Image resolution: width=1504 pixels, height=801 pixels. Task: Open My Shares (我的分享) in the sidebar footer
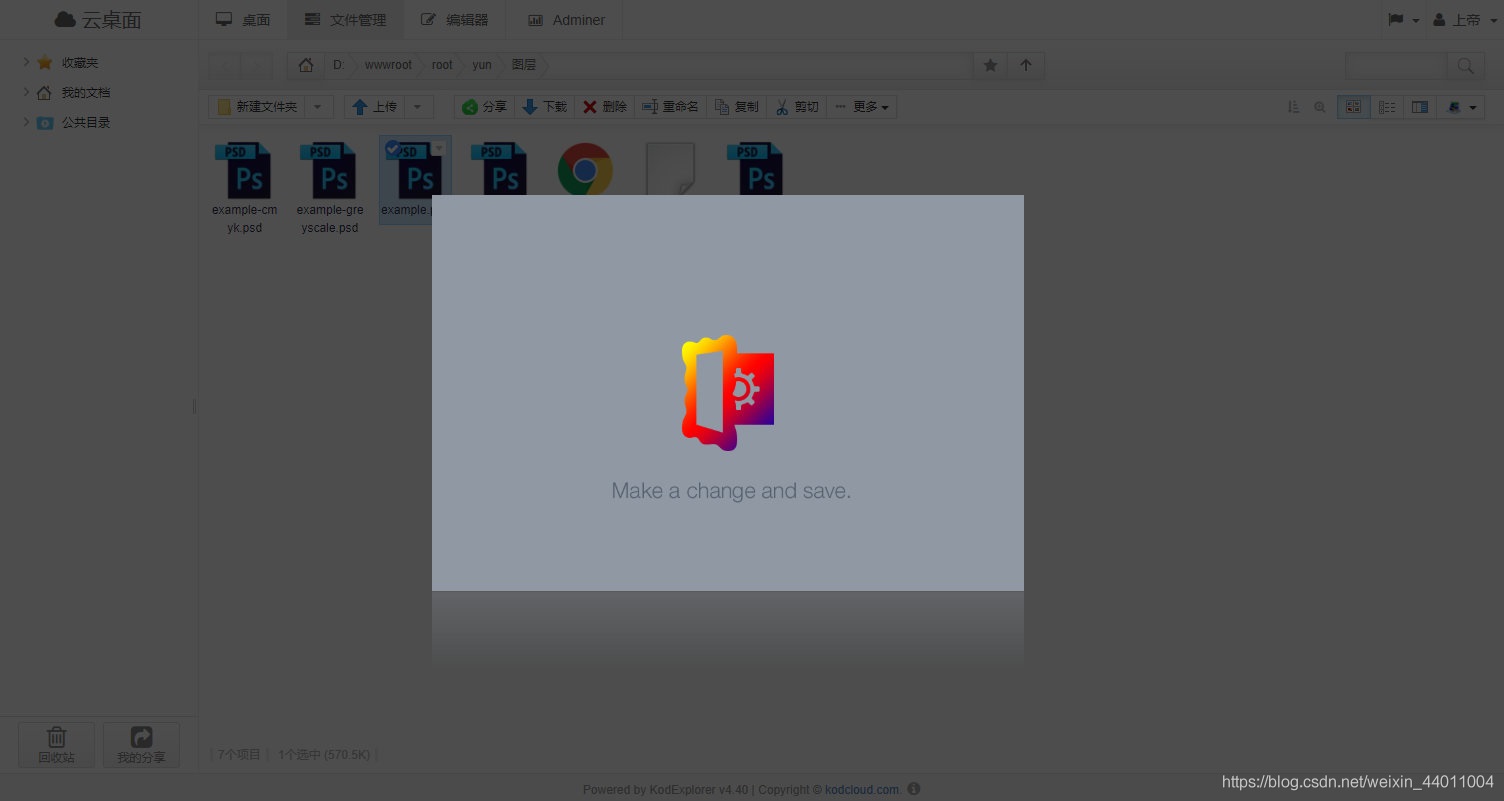[141, 744]
